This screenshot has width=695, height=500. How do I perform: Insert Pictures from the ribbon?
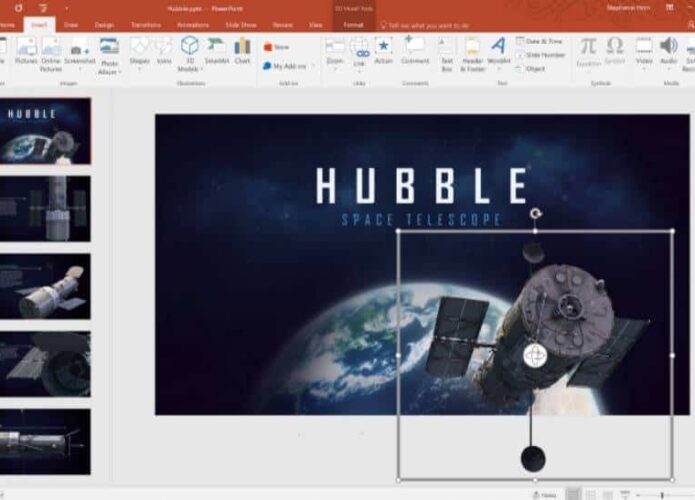pos(26,51)
